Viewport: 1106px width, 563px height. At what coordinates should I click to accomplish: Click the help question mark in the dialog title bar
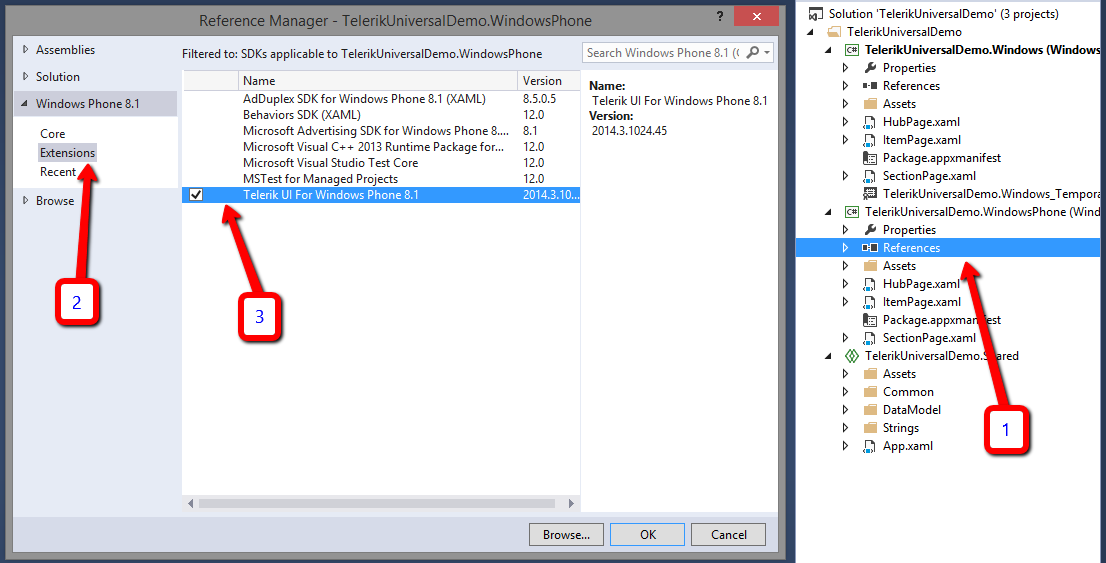tap(720, 16)
